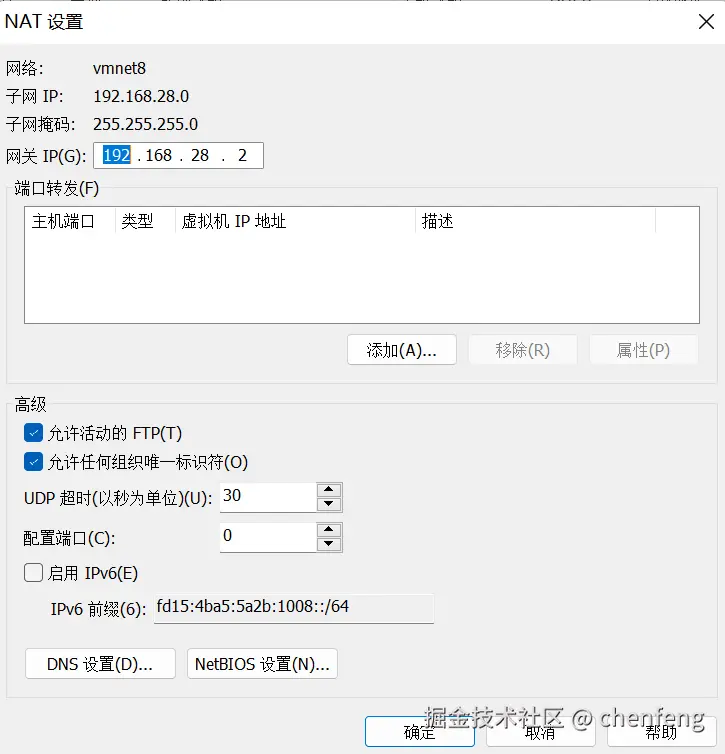Click the 取消 button
This screenshot has height=754, width=725.
coord(540,732)
